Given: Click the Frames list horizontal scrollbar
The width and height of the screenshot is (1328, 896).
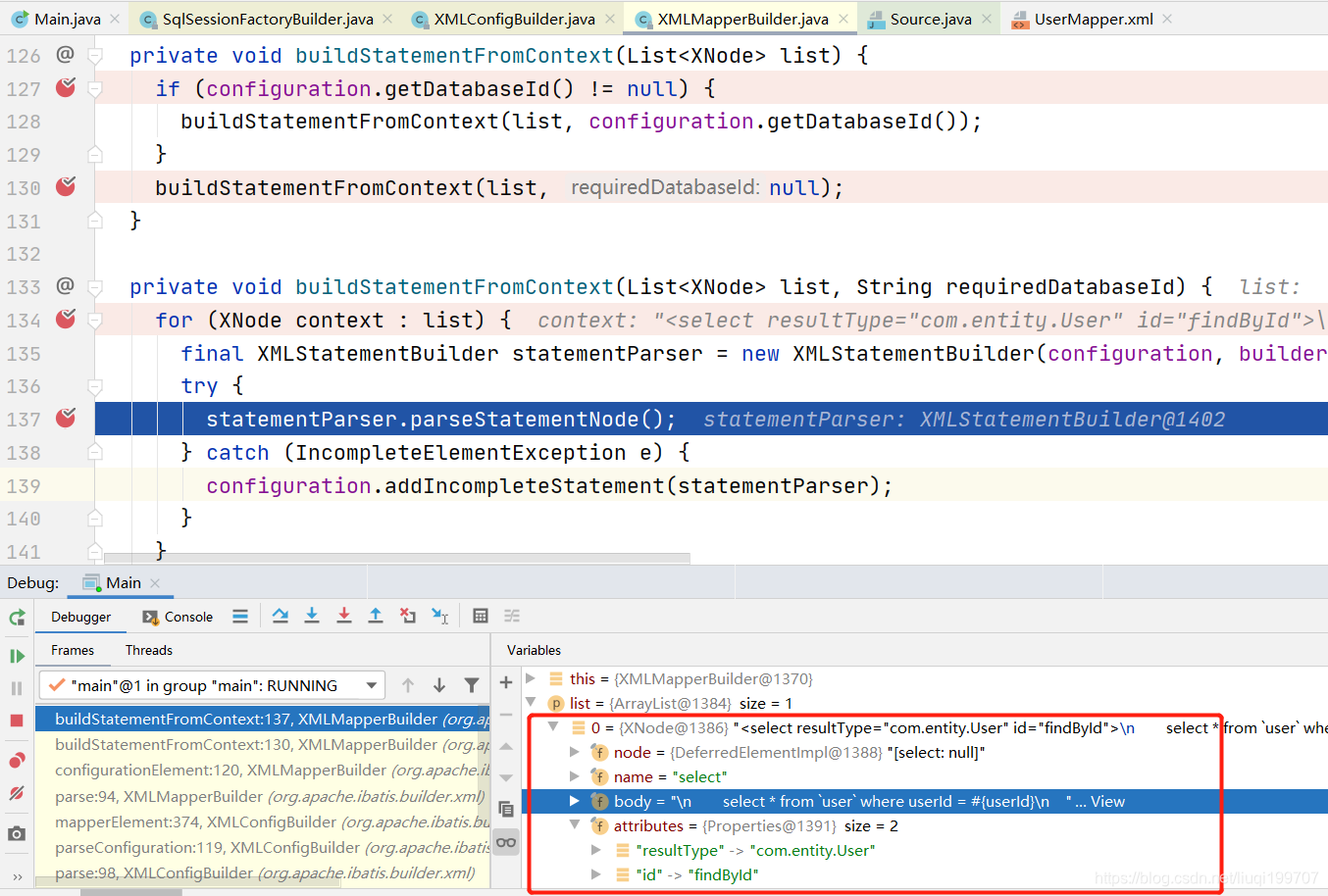Looking at the screenshot, I should coord(186,883).
